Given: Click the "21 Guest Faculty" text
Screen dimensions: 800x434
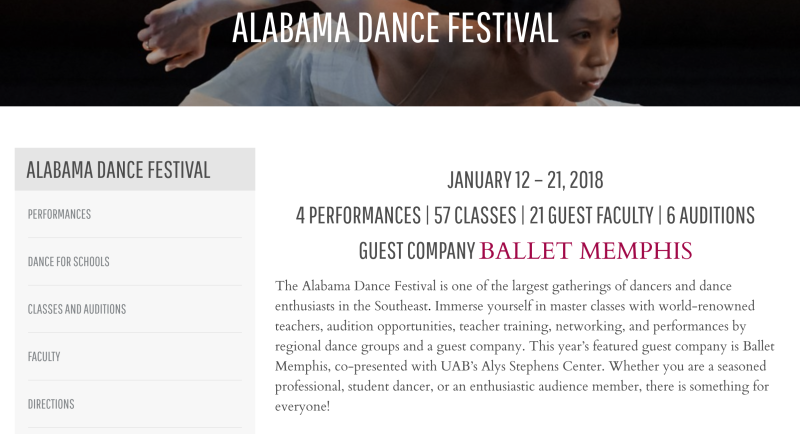Looking at the screenshot, I should 589,216.
